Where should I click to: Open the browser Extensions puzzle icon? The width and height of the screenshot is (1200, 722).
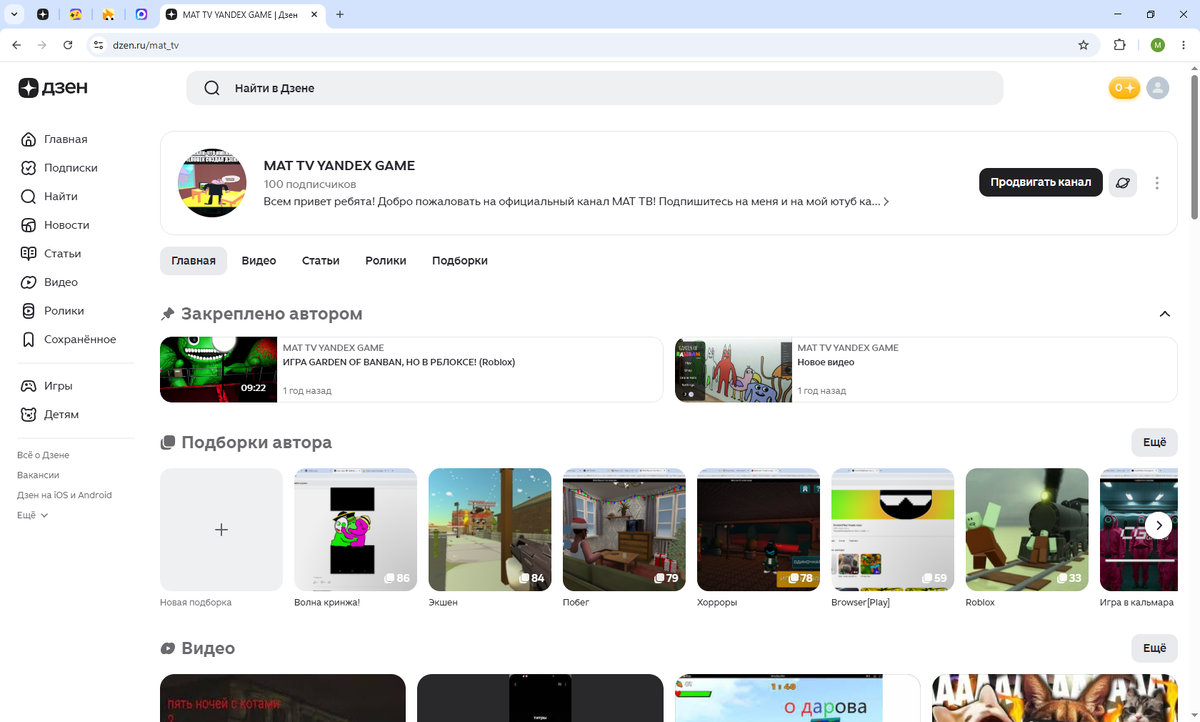(1119, 45)
